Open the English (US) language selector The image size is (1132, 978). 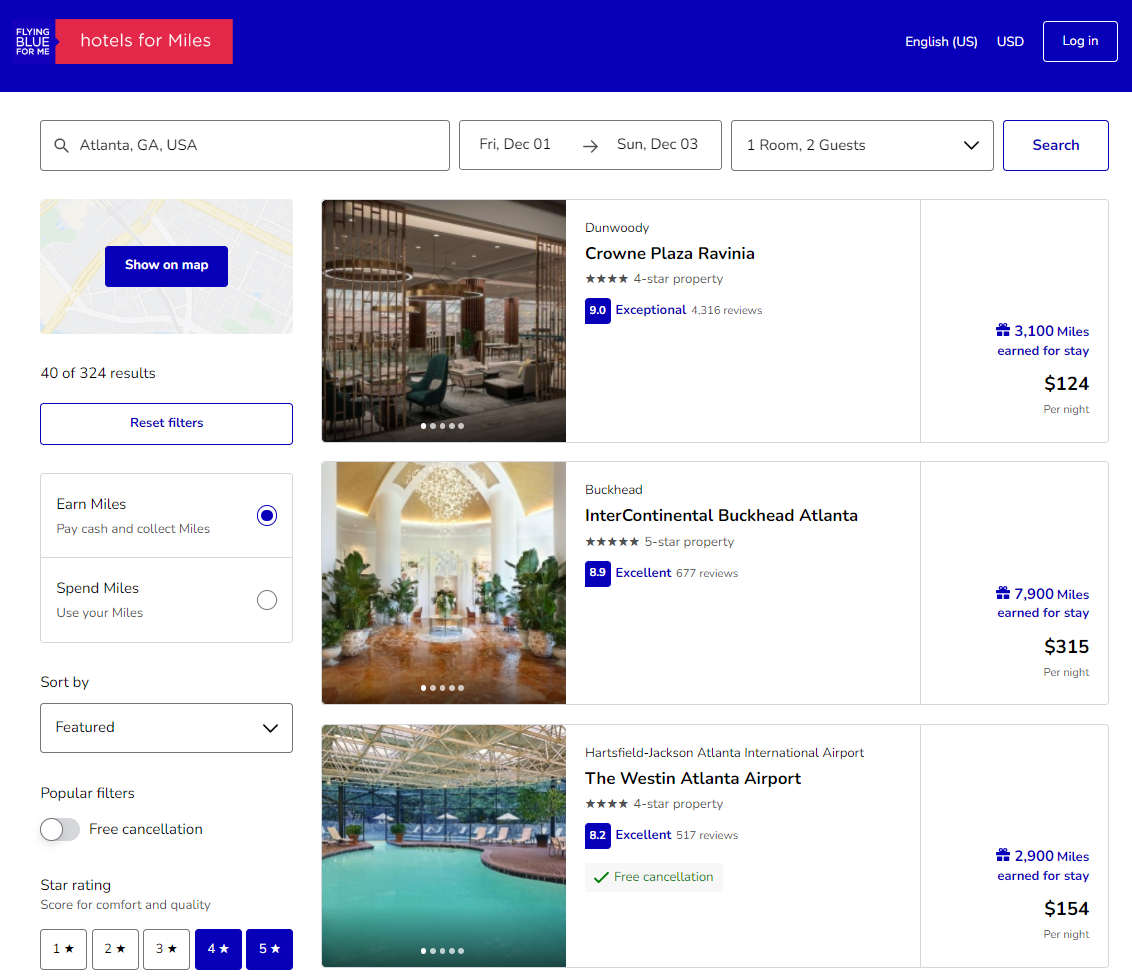tap(941, 41)
